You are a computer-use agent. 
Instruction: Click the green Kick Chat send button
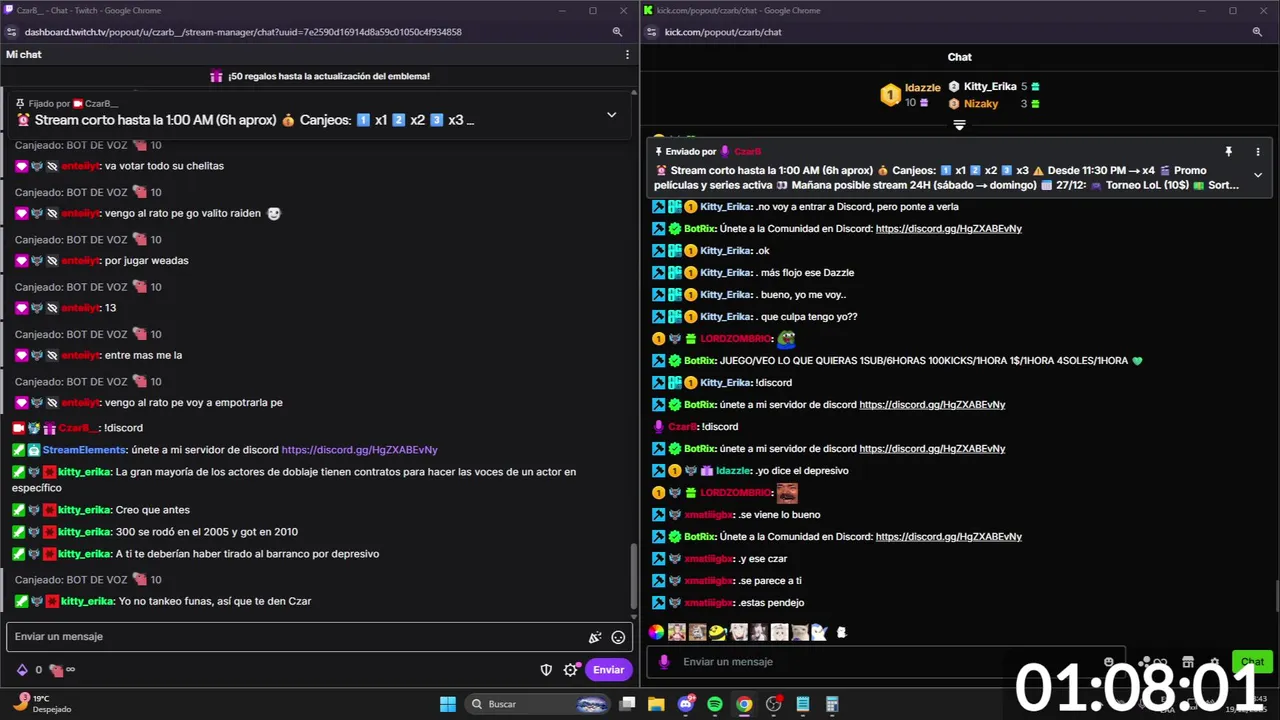pyautogui.click(x=1252, y=662)
